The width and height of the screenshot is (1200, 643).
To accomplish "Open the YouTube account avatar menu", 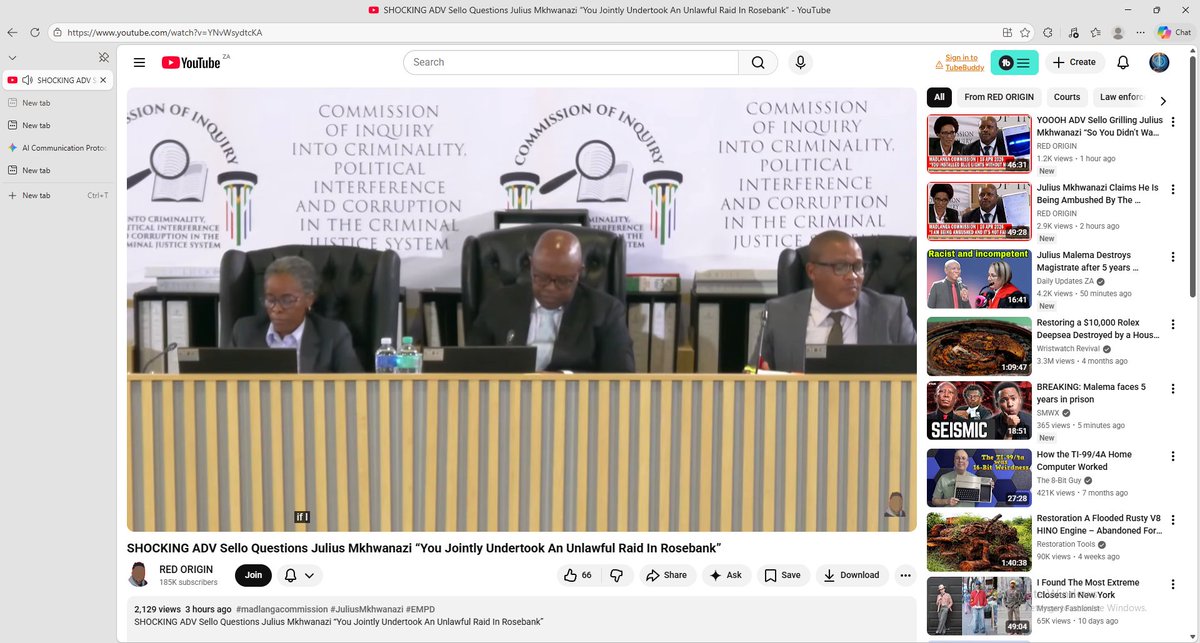I will [1159, 62].
